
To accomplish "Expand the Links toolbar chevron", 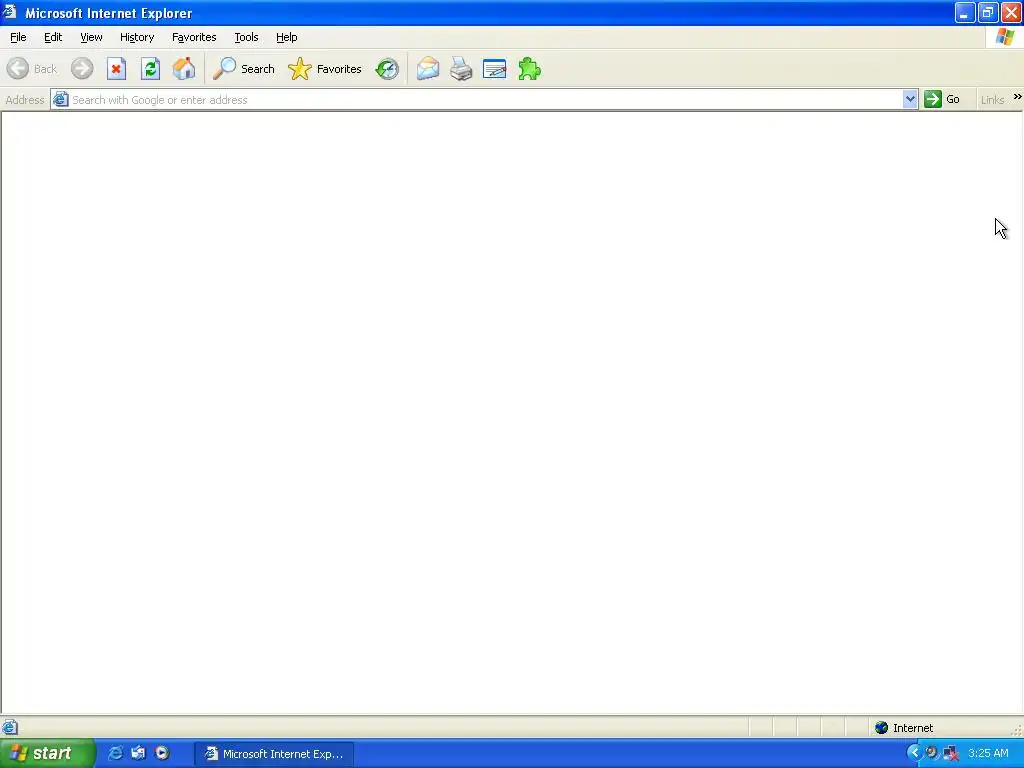I will coord(1017,97).
